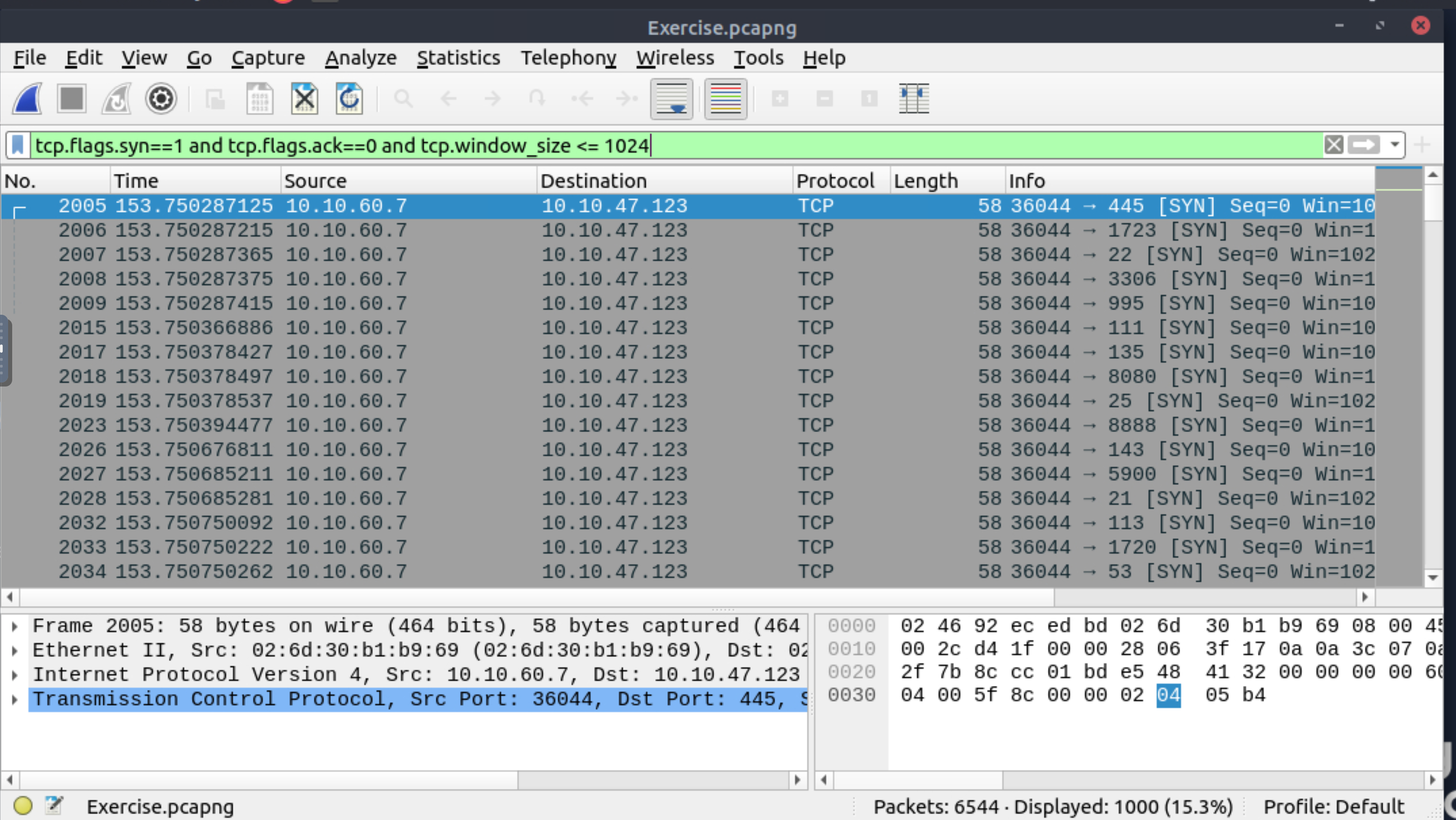Viewport: 1456px width, 820px height.
Task: Jump to the last packet
Action: point(626,99)
